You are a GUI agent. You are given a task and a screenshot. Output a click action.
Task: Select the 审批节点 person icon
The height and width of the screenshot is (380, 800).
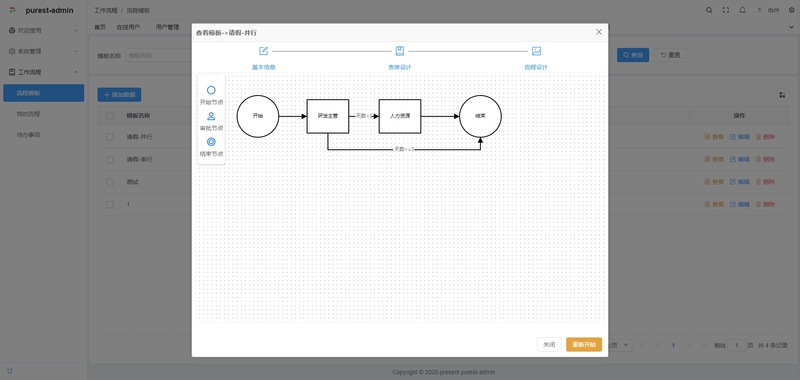click(211, 116)
